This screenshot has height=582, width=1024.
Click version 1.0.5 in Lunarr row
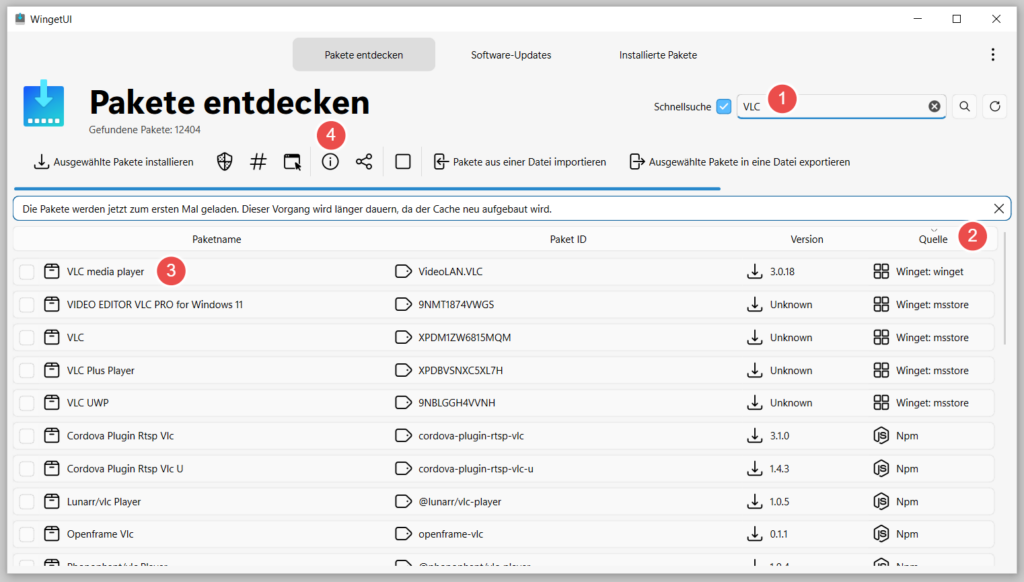779,502
